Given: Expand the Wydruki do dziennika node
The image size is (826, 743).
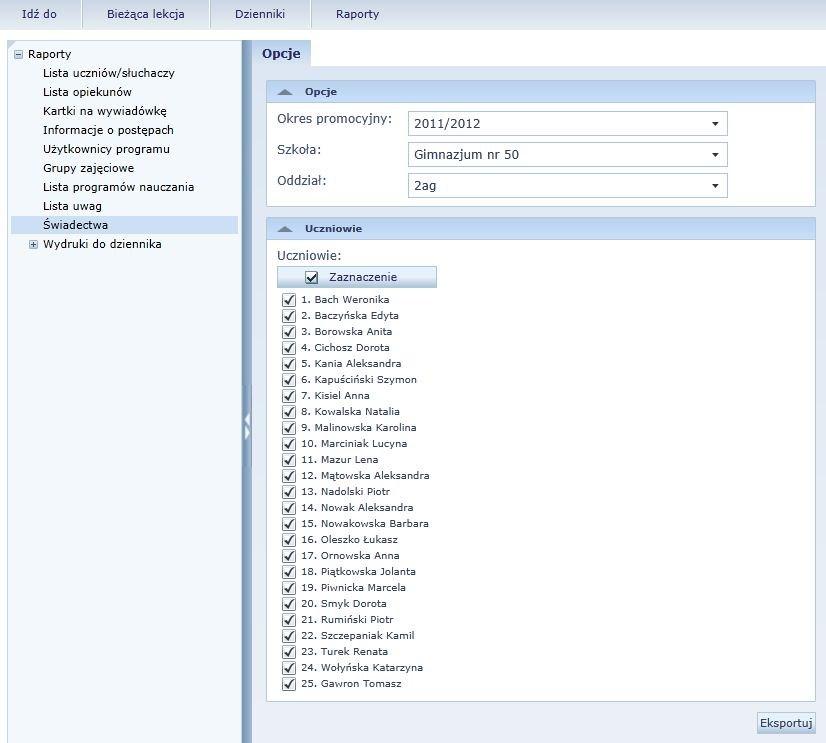Looking at the screenshot, I should [33, 245].
